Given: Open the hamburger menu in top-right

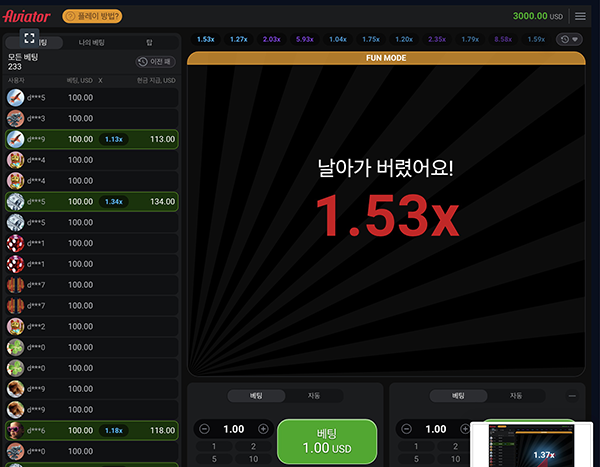Looking at the screenshot, I should [581, 16].
